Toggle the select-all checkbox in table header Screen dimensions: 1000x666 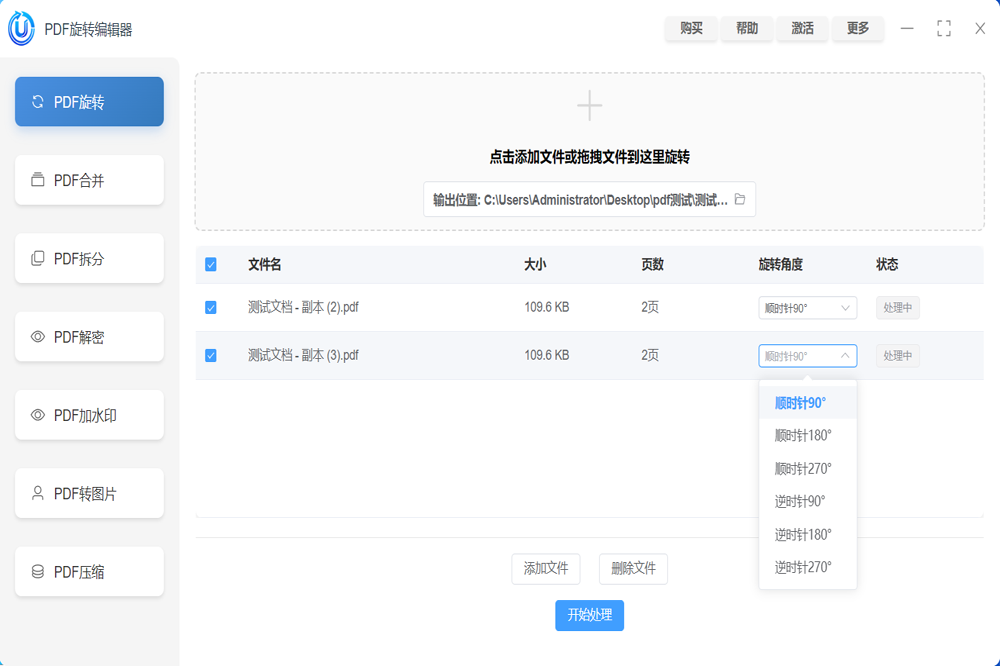[211, 265]
